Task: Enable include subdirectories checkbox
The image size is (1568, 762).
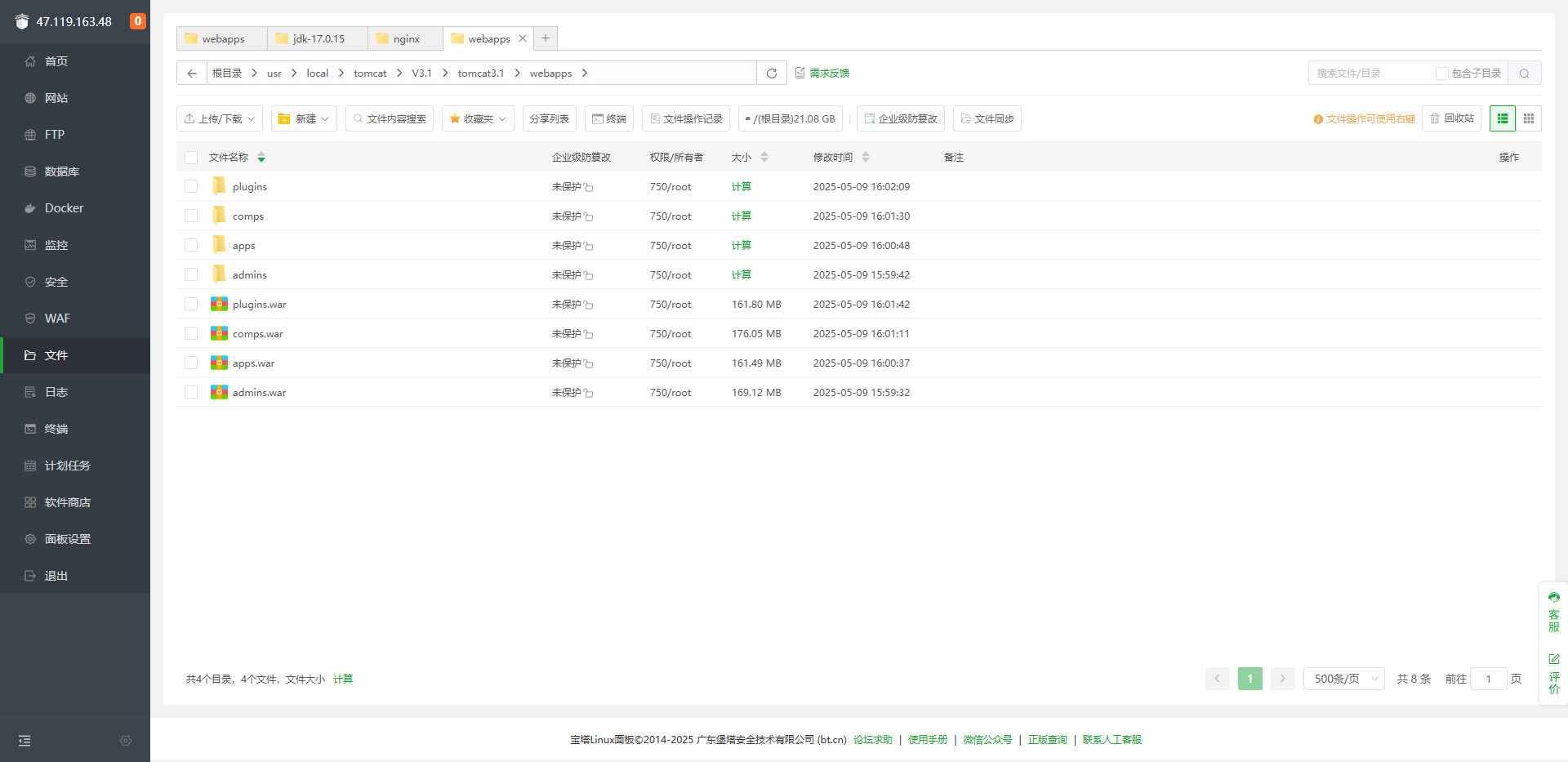Action: click(1441, 74)
